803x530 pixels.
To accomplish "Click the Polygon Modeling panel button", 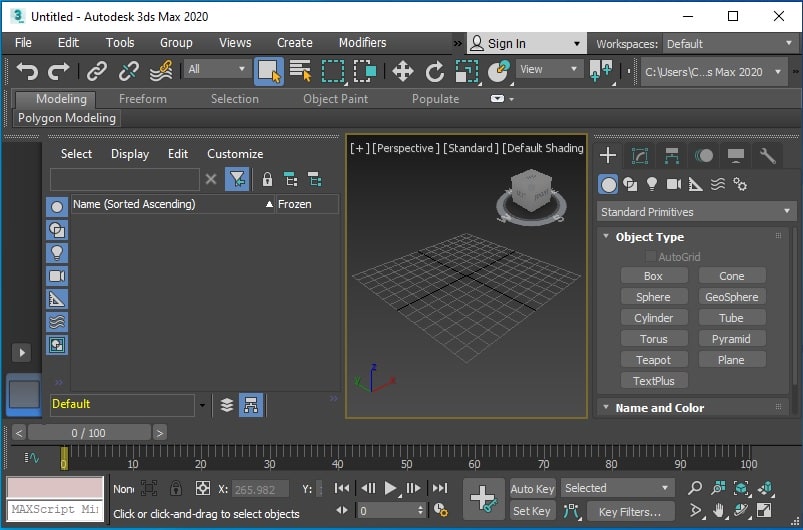I will [67, 118].
